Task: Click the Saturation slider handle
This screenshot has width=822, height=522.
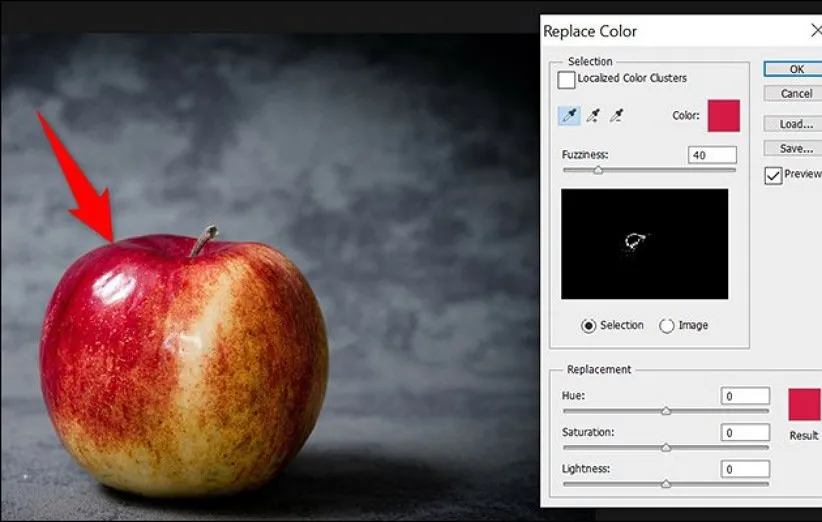Action: tap(666, 448)
